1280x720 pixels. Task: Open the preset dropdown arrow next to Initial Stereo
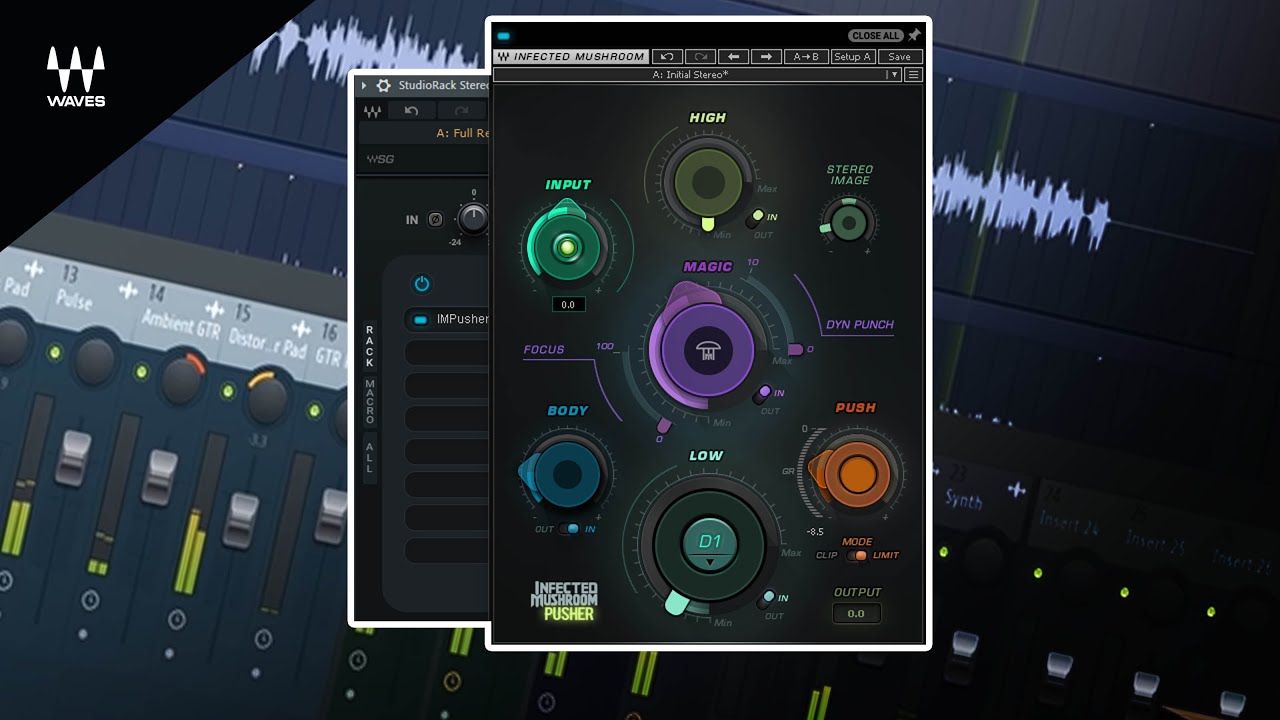tap(894, 75)
